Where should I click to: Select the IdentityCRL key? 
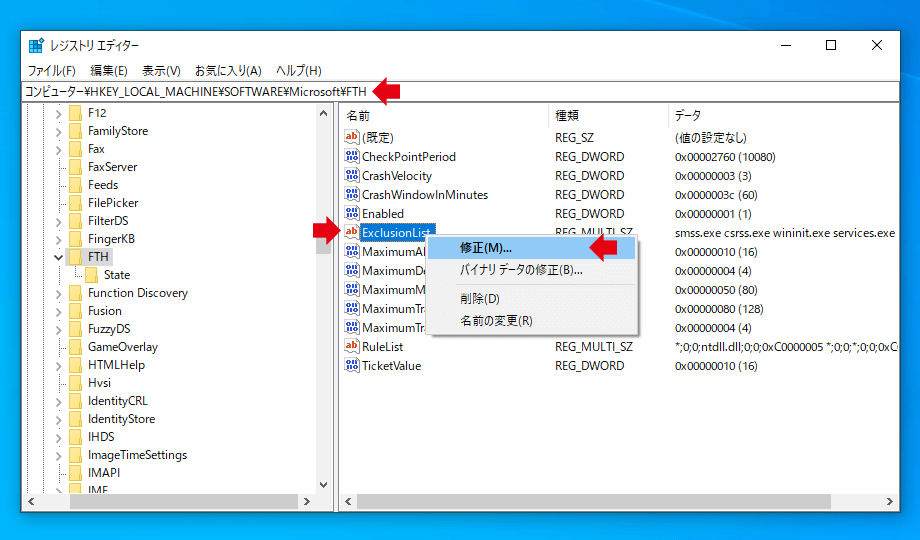pyautogui.click(x=117, y=401)
